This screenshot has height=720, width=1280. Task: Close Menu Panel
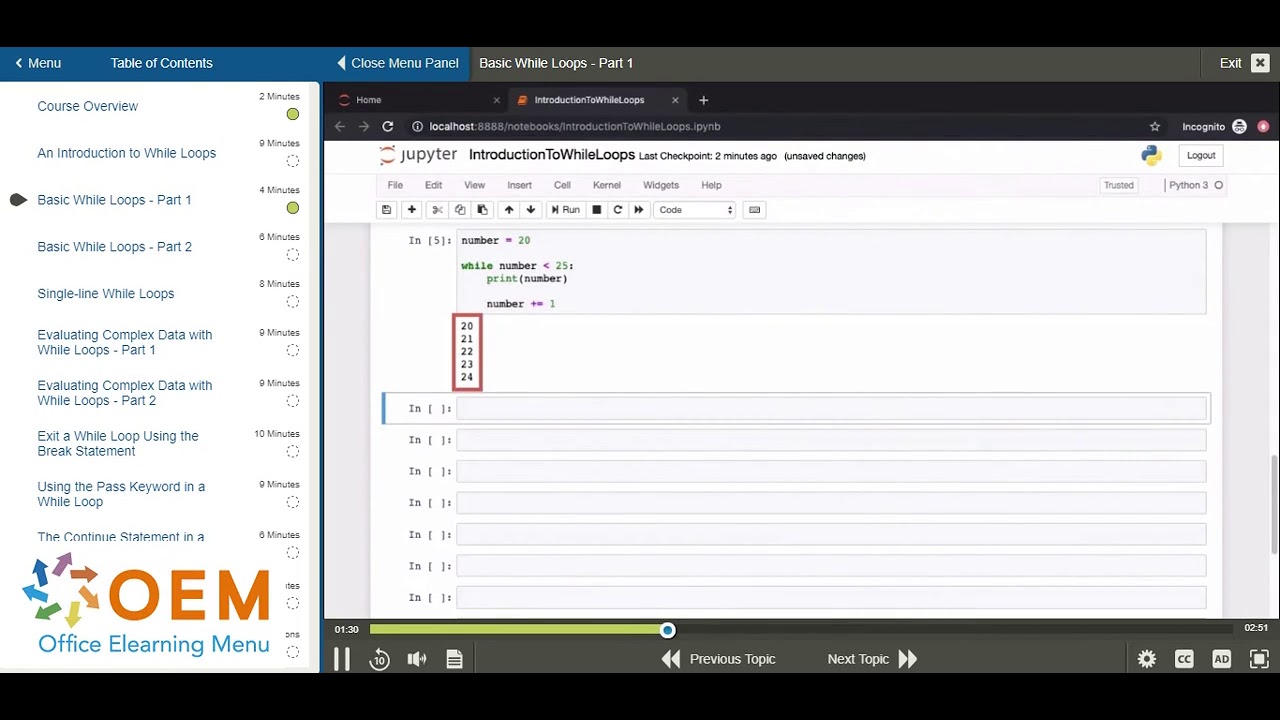397,63
